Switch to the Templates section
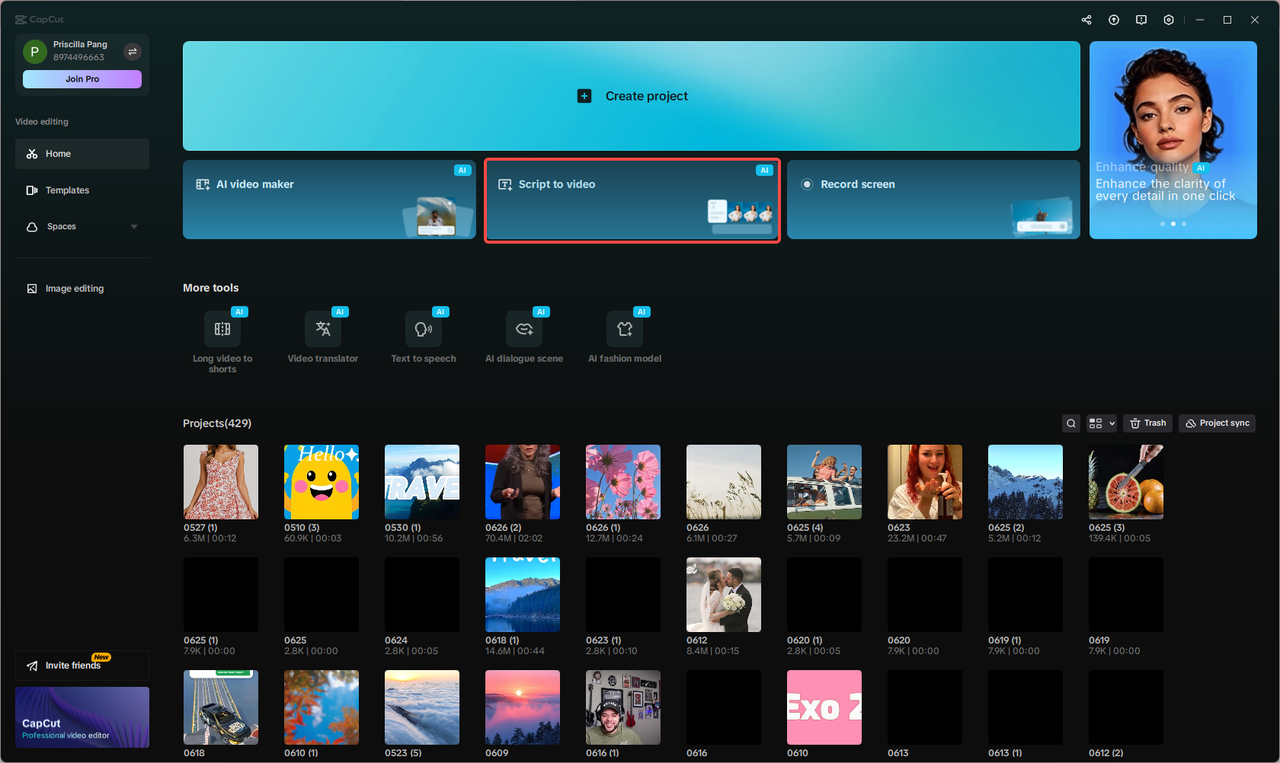This screenshot has width=1280, height=763. tap(67, 190)
